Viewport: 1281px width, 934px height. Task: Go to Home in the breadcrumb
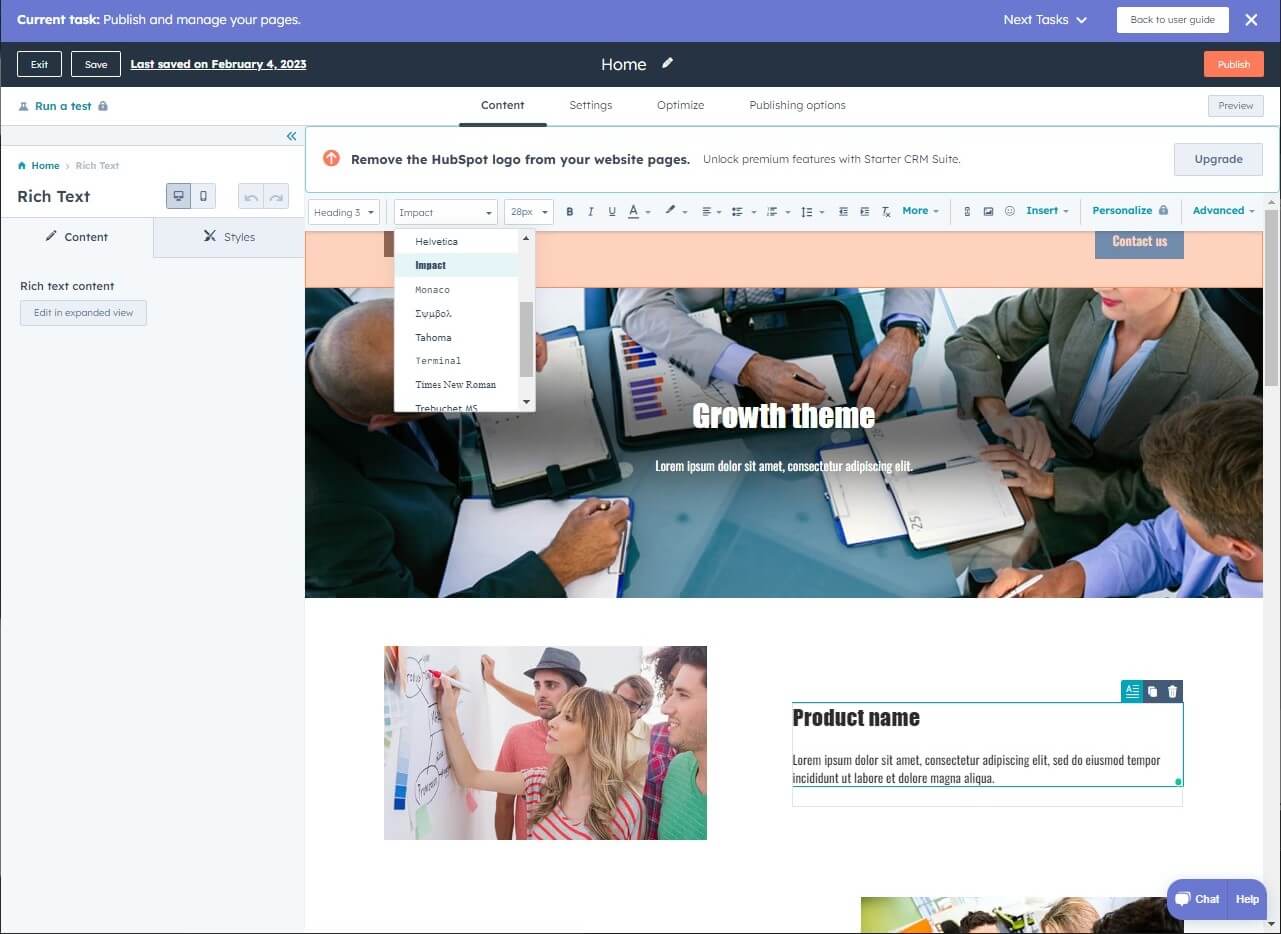[45, 166]
